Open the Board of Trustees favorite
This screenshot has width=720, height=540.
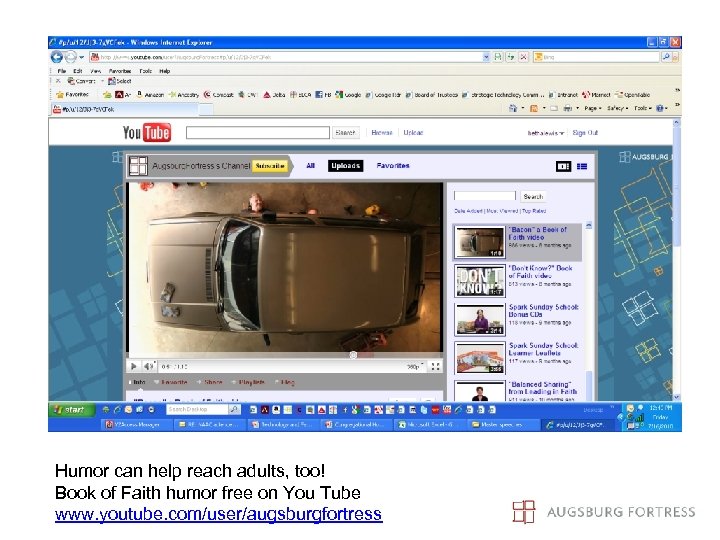tap(432, 95)
